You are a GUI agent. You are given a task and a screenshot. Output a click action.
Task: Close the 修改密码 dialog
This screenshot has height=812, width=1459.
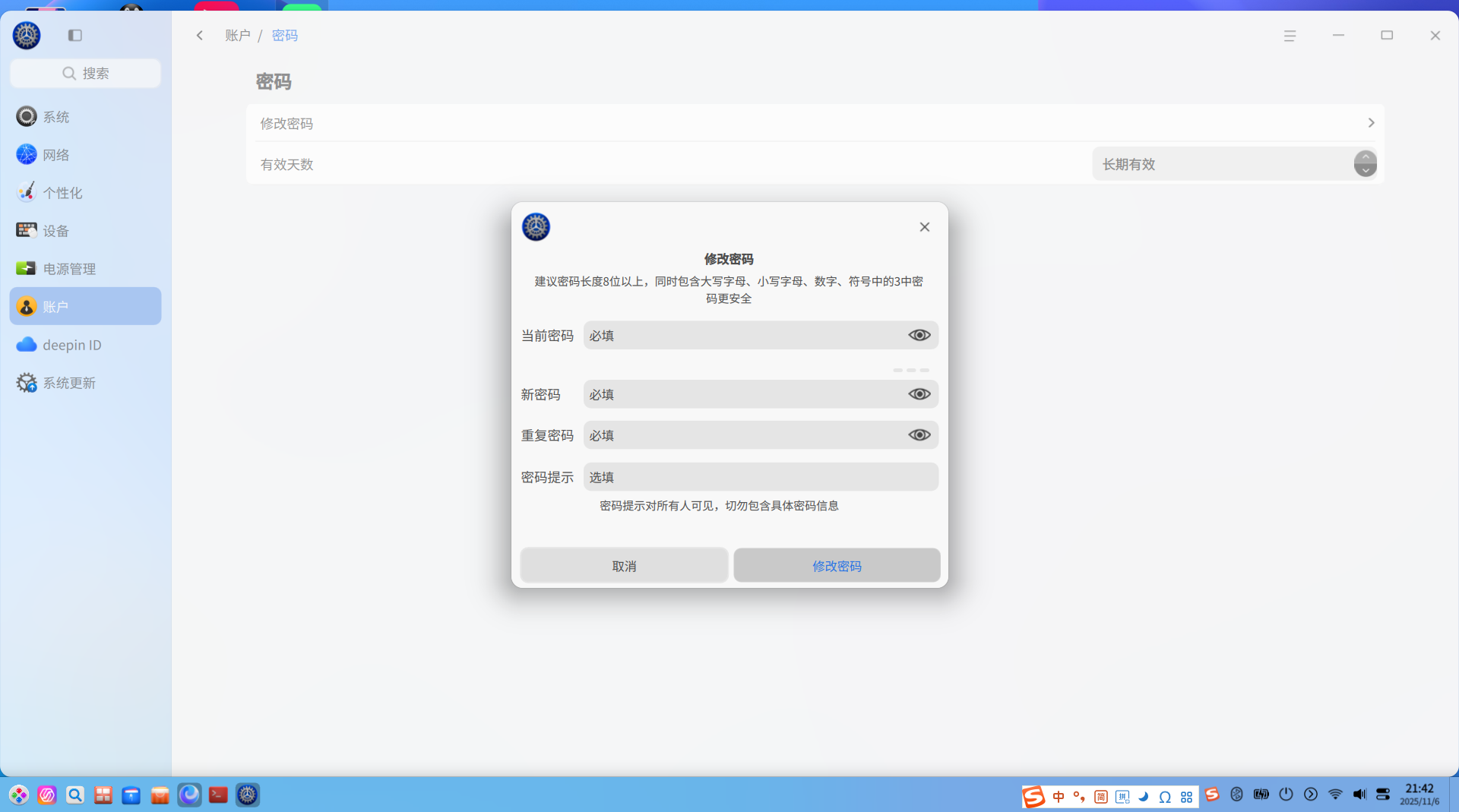925,227
